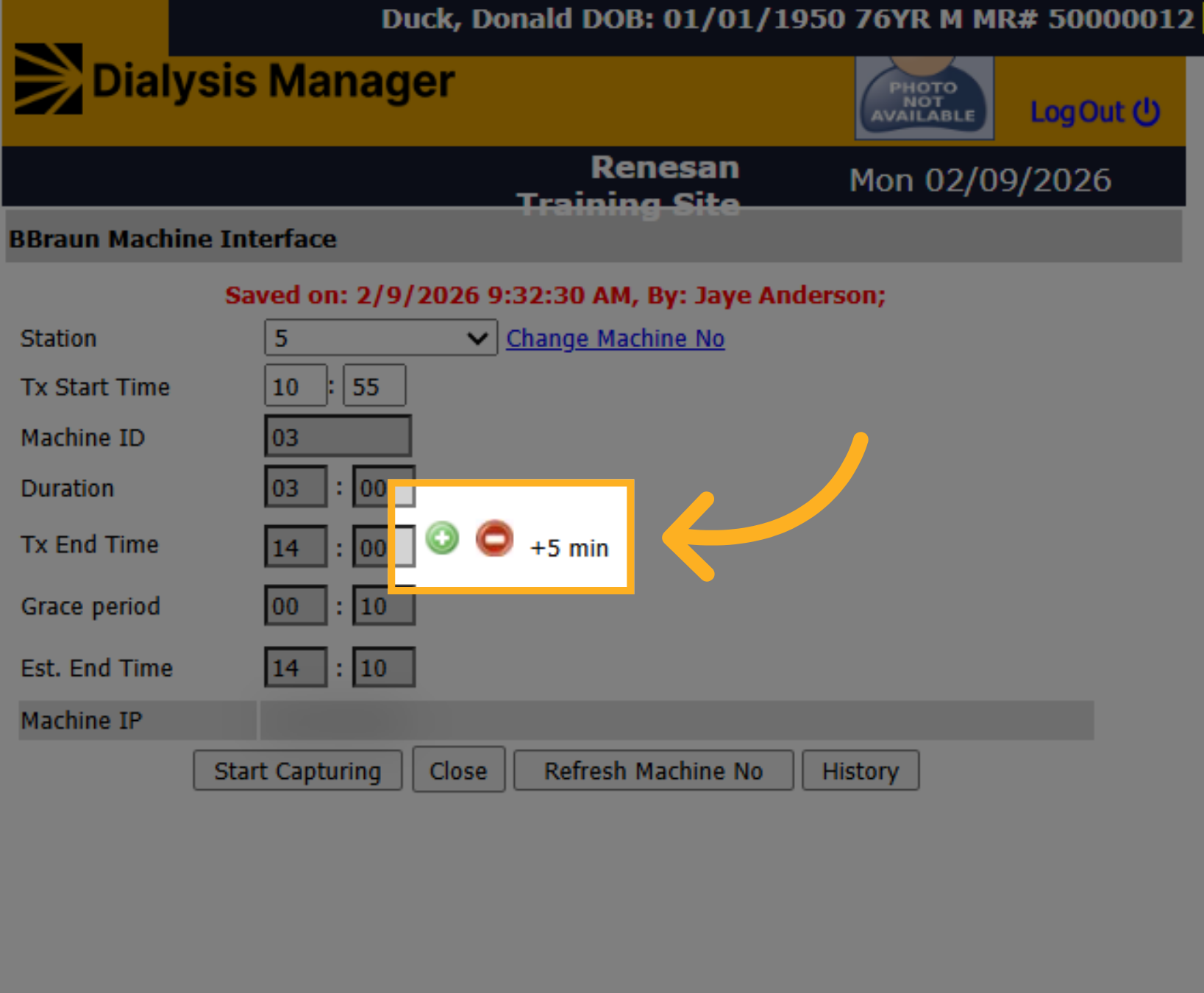Image resolution: width=1204 pixels, height=993 pixels.
Task: Click the Est. End Time hour field
Action: point(296,667)
